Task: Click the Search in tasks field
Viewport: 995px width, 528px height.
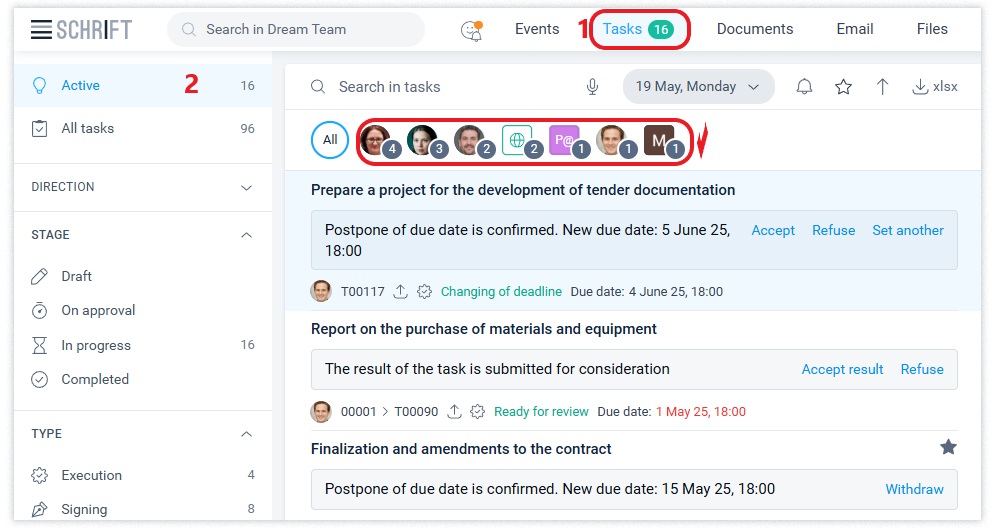Action: [440, 87]
